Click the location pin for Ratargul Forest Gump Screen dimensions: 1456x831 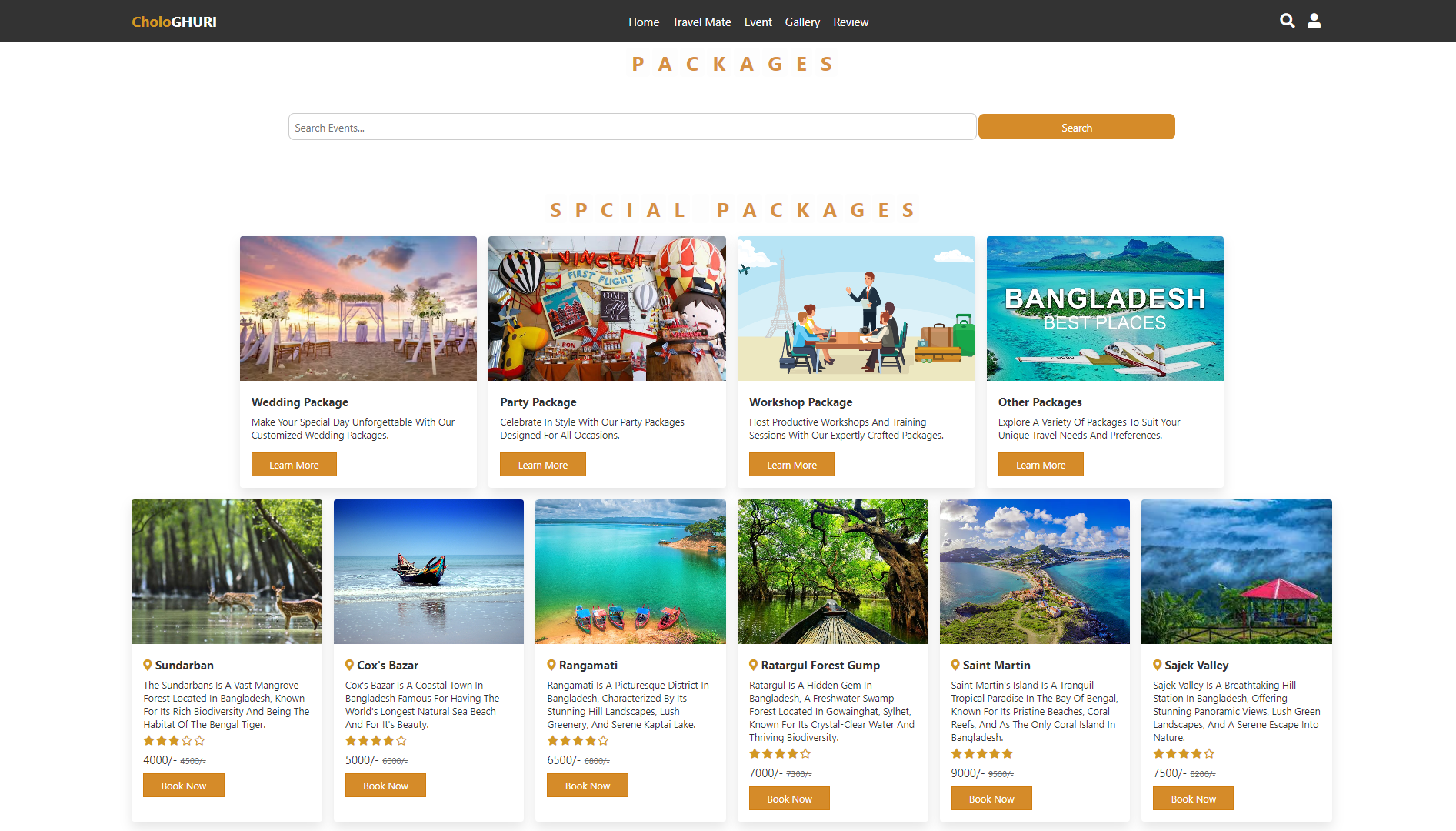(753, 665)
